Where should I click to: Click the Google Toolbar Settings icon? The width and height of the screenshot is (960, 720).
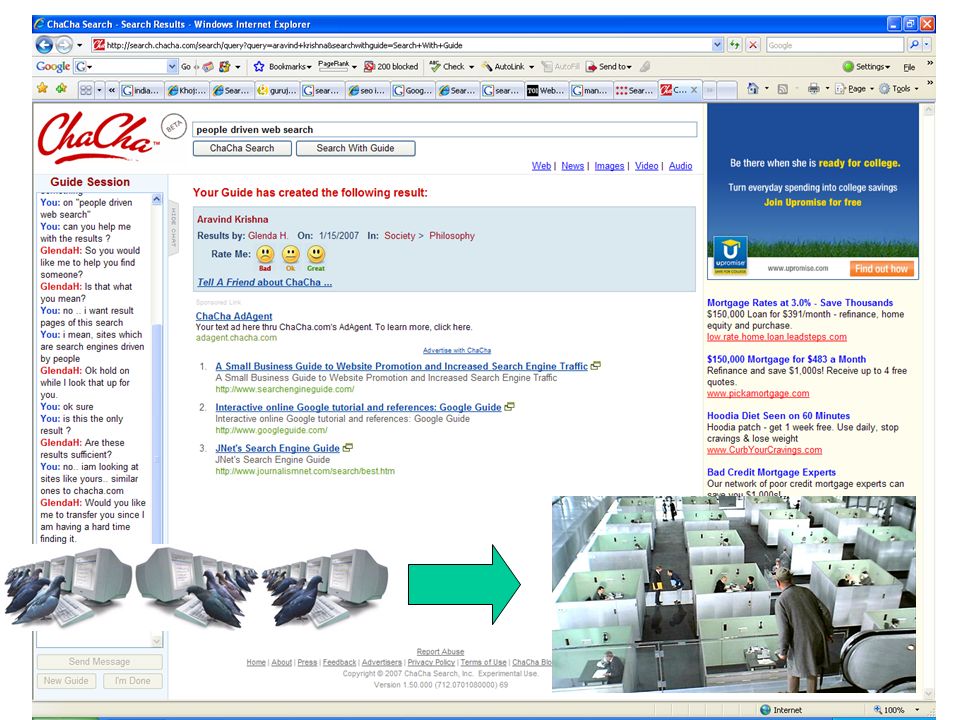coord(848,66)
